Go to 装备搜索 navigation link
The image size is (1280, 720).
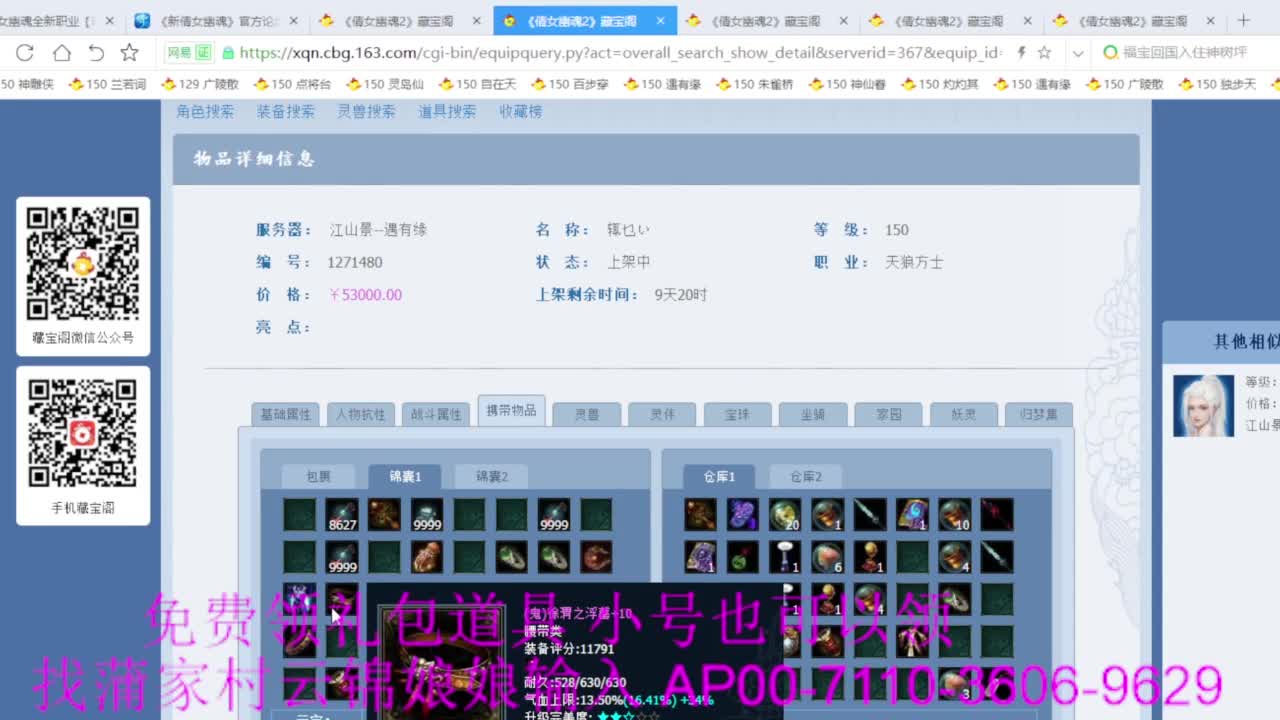tap(285, 112)
